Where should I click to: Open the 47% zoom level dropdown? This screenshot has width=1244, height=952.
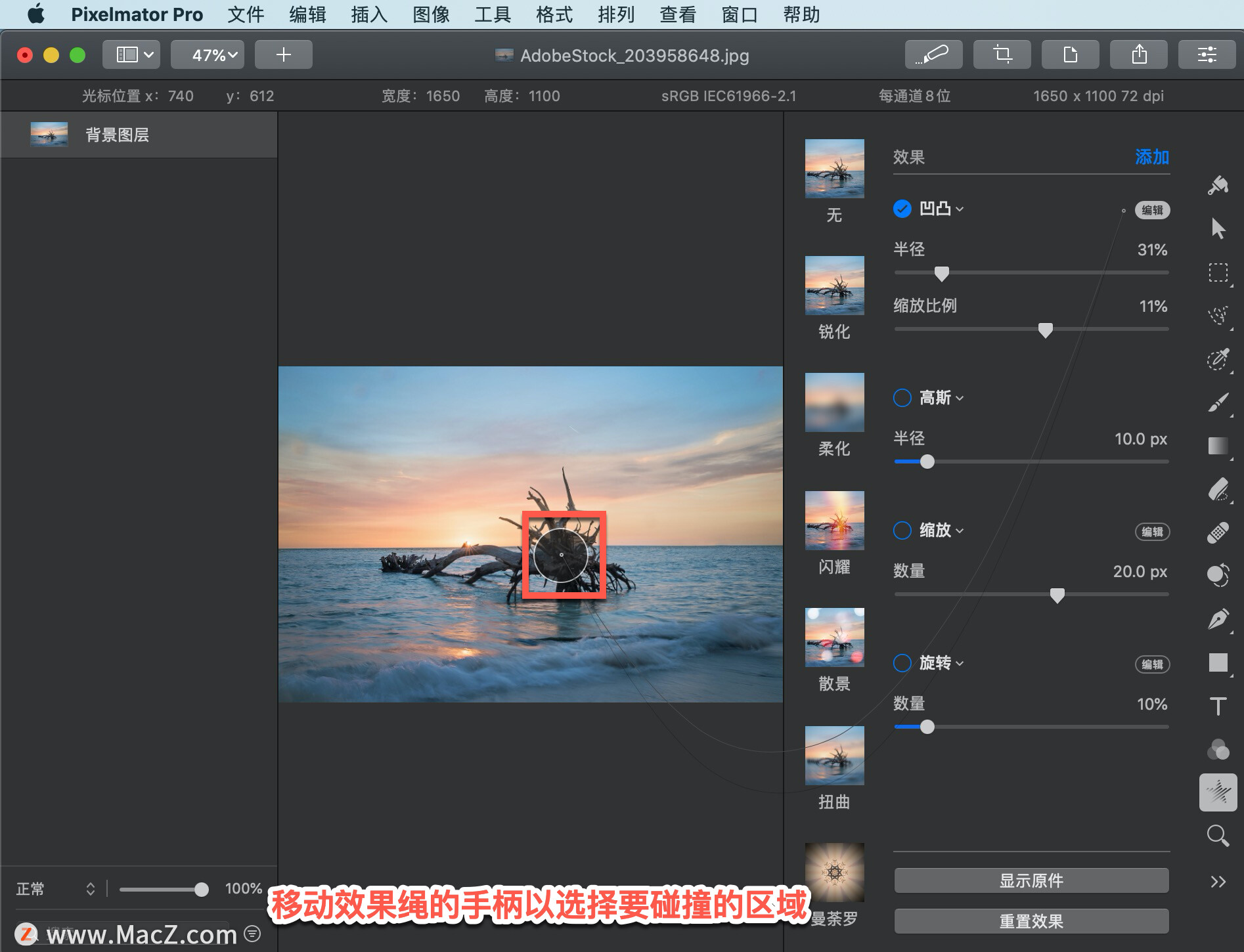(x=208, y=54)
